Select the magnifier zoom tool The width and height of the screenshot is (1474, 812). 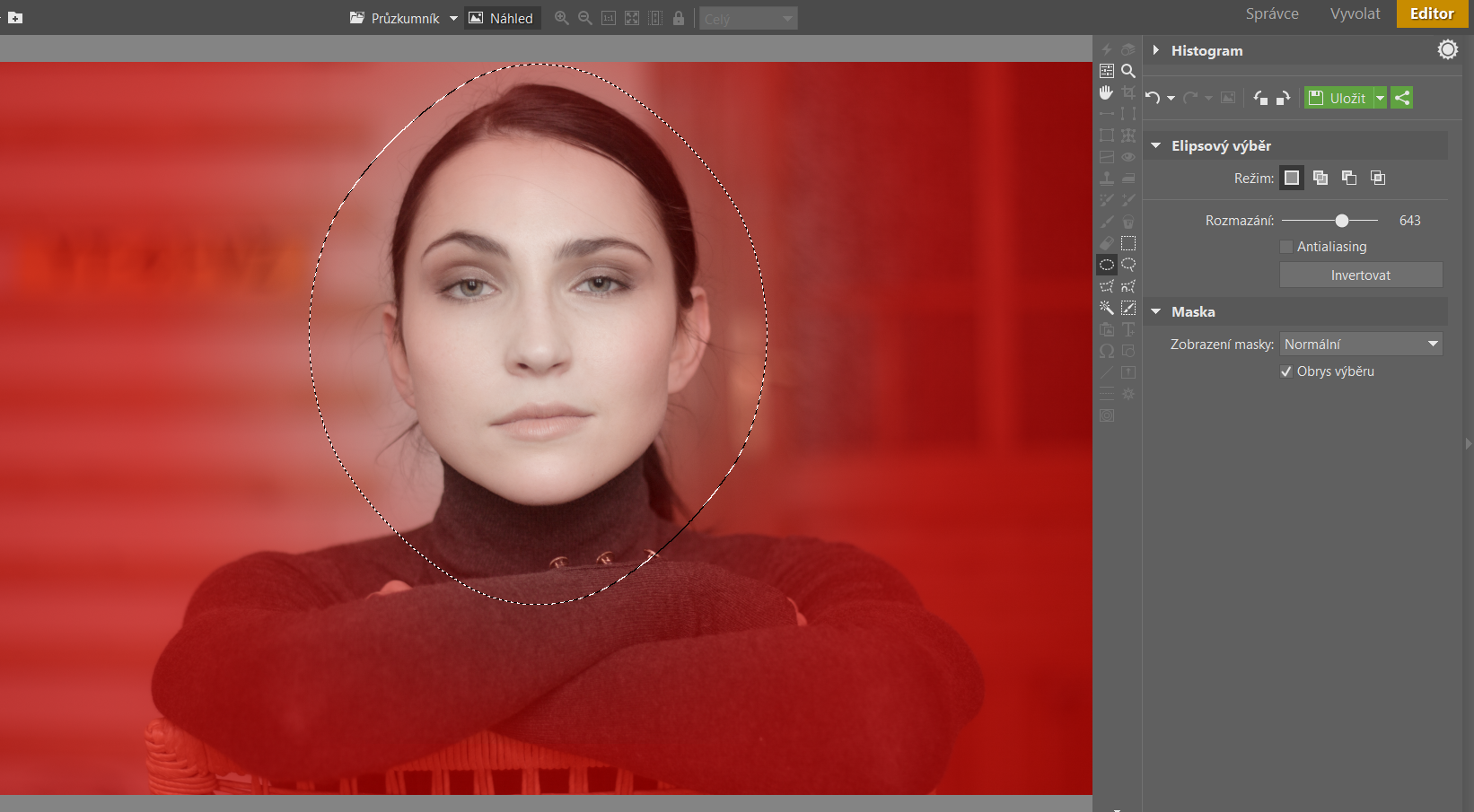tap(1128, 71)
